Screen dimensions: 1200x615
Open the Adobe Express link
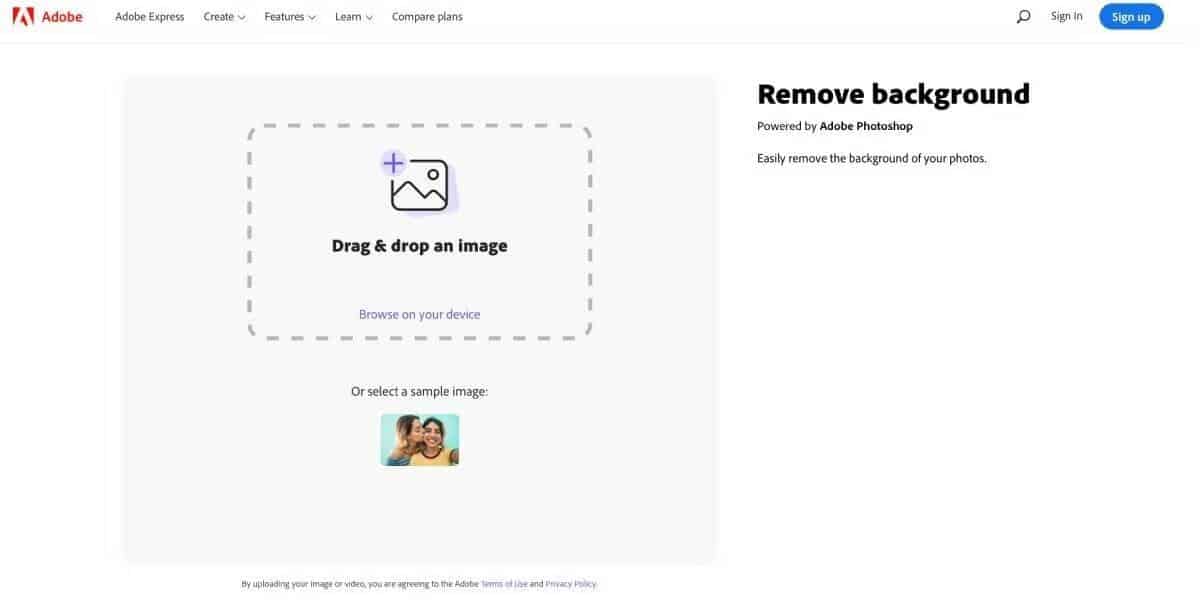(150, 17)
